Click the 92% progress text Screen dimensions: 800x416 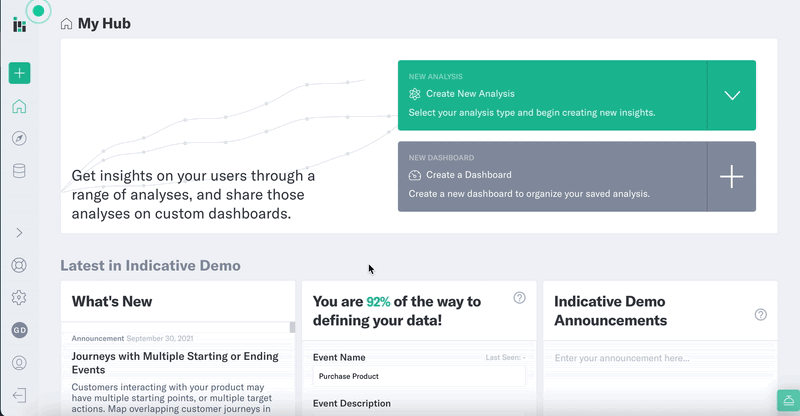click(378, 302)
